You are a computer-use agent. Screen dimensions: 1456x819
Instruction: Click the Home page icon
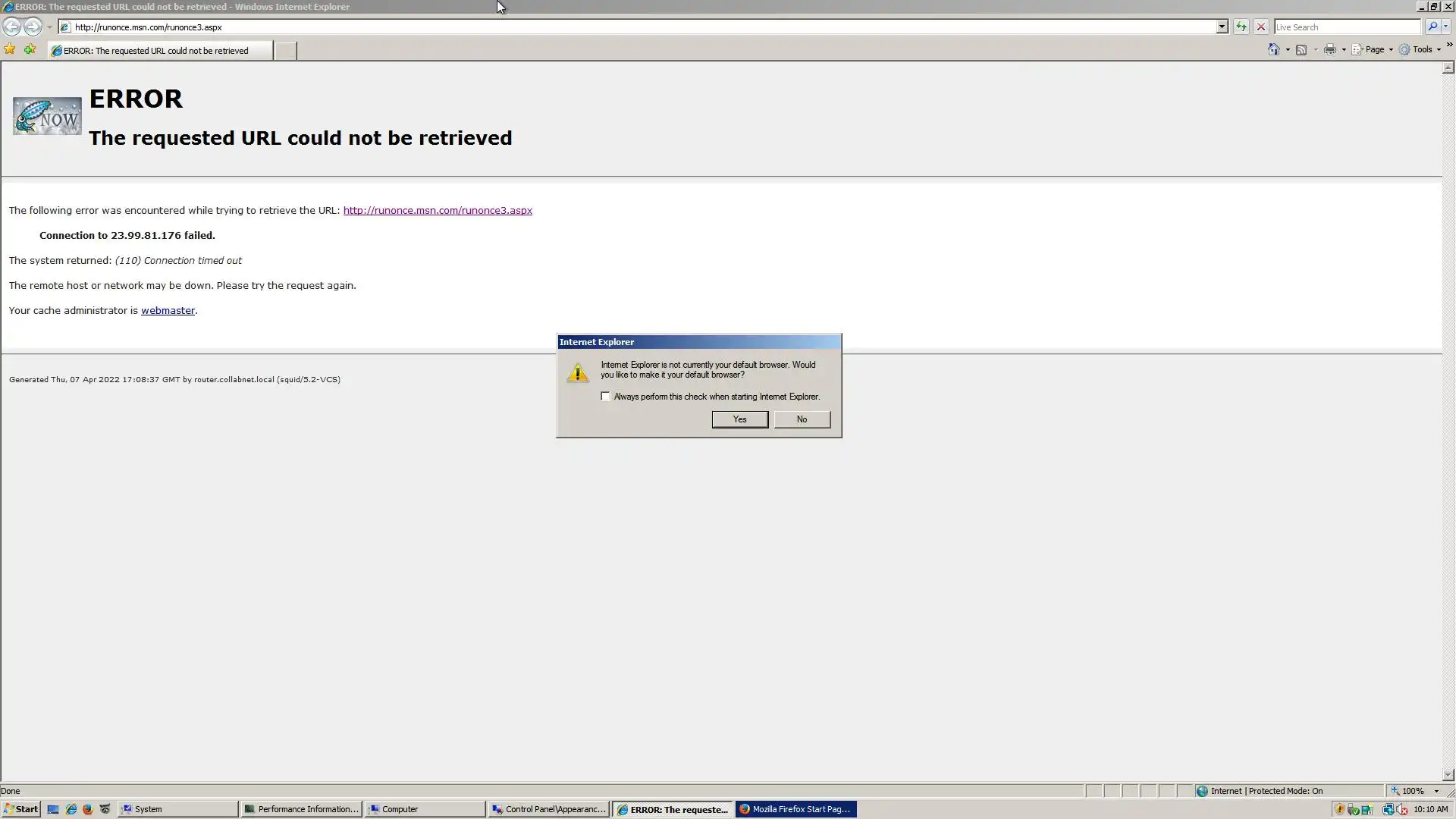click(1273, 49)
